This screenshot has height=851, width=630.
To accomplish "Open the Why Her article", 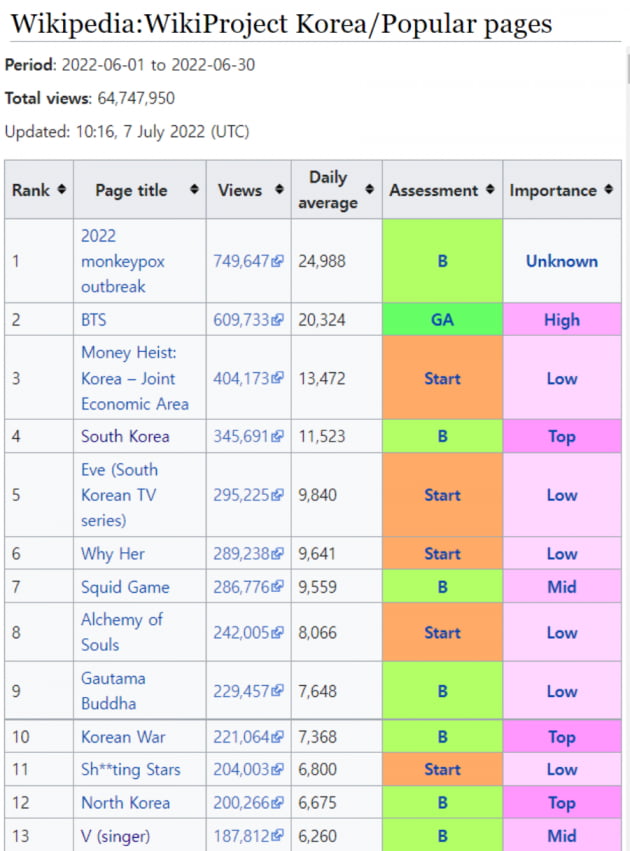I will (113, 554).
